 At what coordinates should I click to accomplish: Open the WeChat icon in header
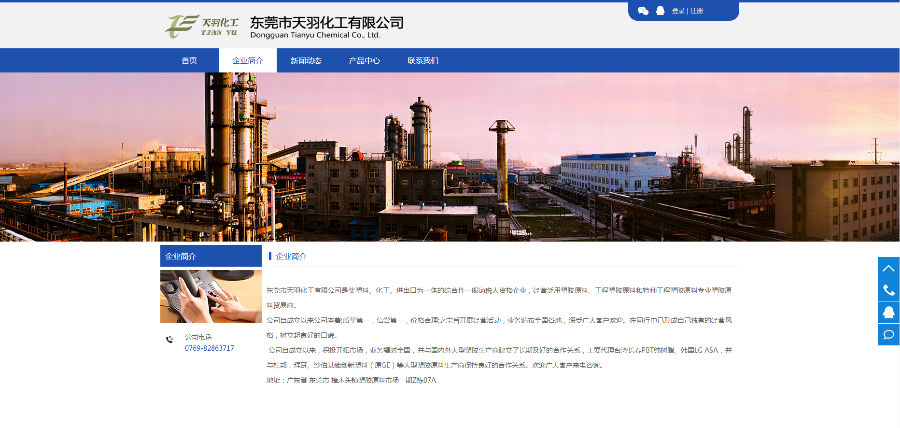(643, 11)
